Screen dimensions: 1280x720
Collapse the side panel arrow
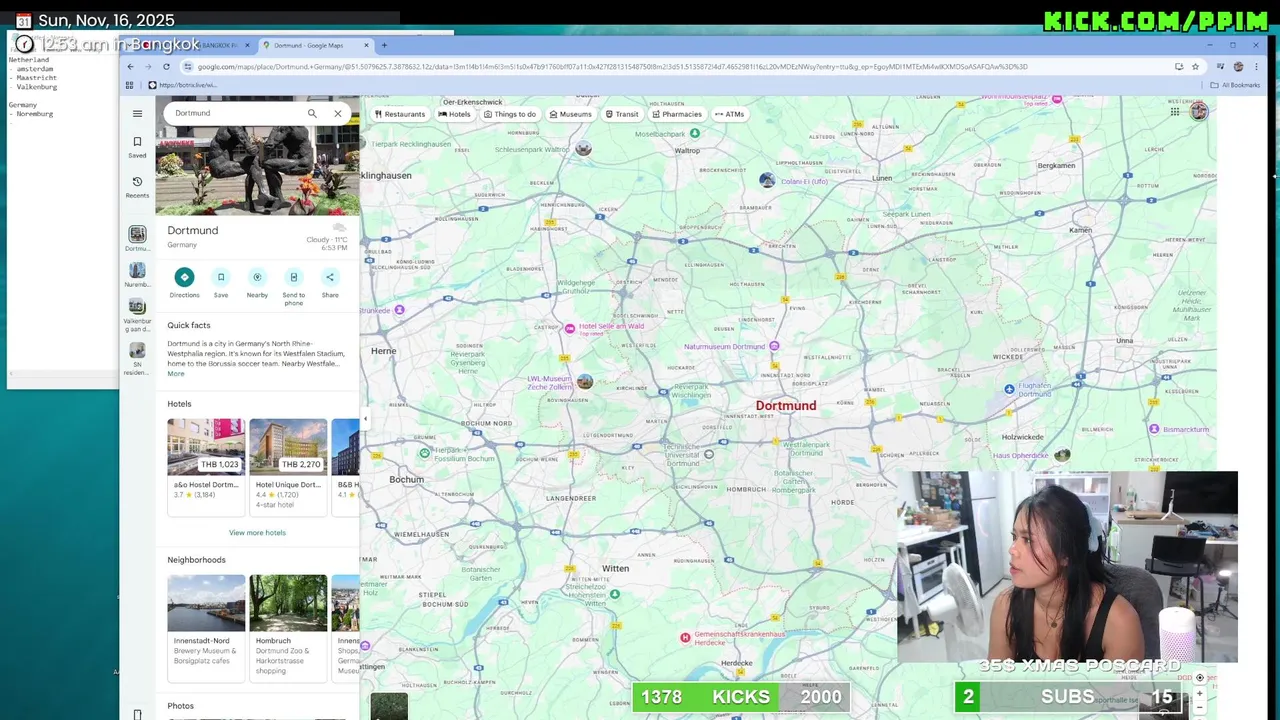pyautogui.click(x=365, y=419)
